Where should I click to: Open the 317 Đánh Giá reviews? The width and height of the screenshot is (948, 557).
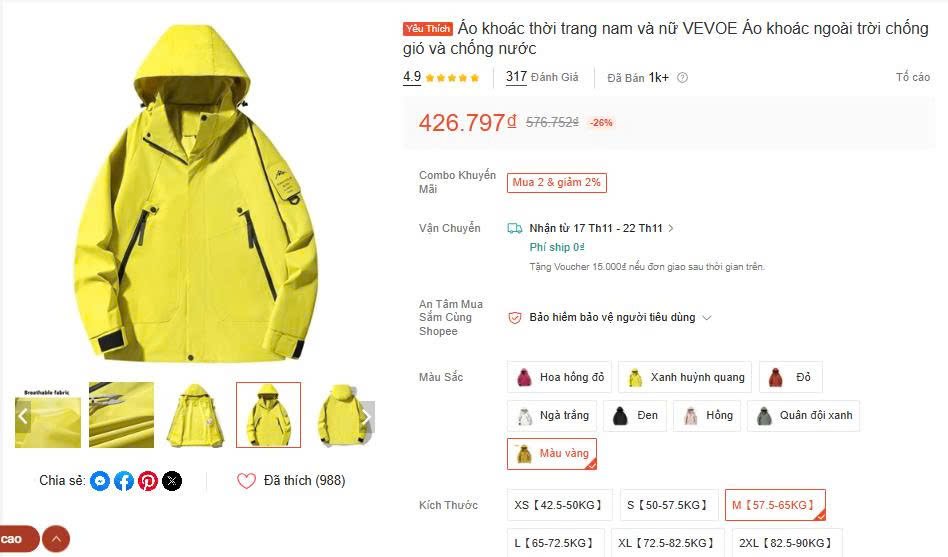[542, 77]
